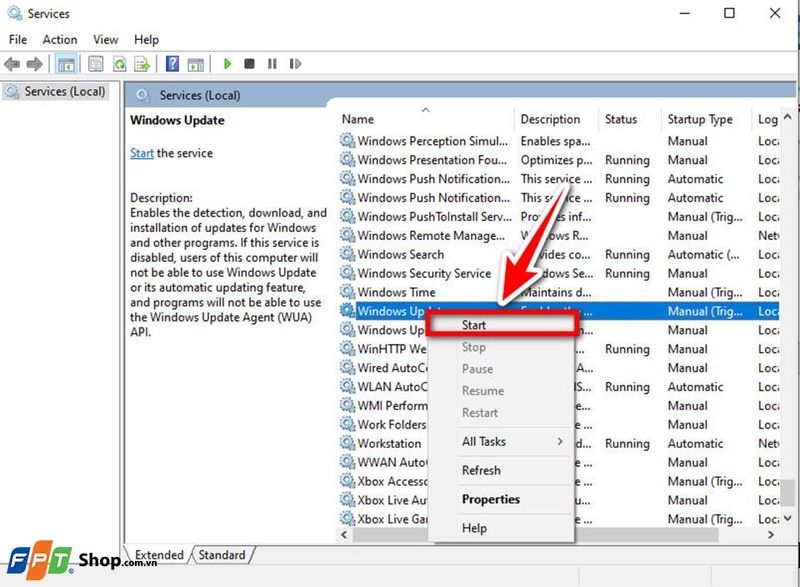Select the Windows Search service row
The image size is (800, 587).
point(559,254)
